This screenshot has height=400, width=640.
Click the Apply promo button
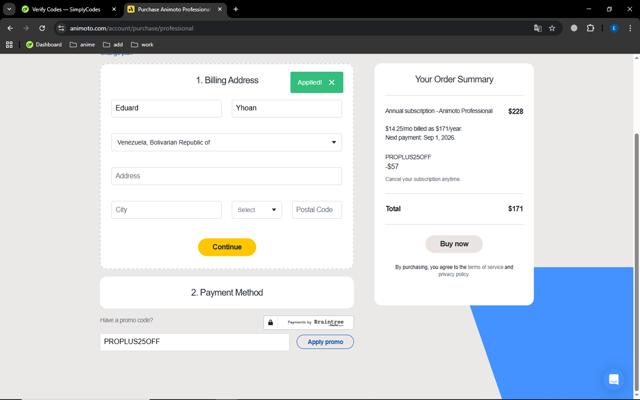click(x=325, y=342)
